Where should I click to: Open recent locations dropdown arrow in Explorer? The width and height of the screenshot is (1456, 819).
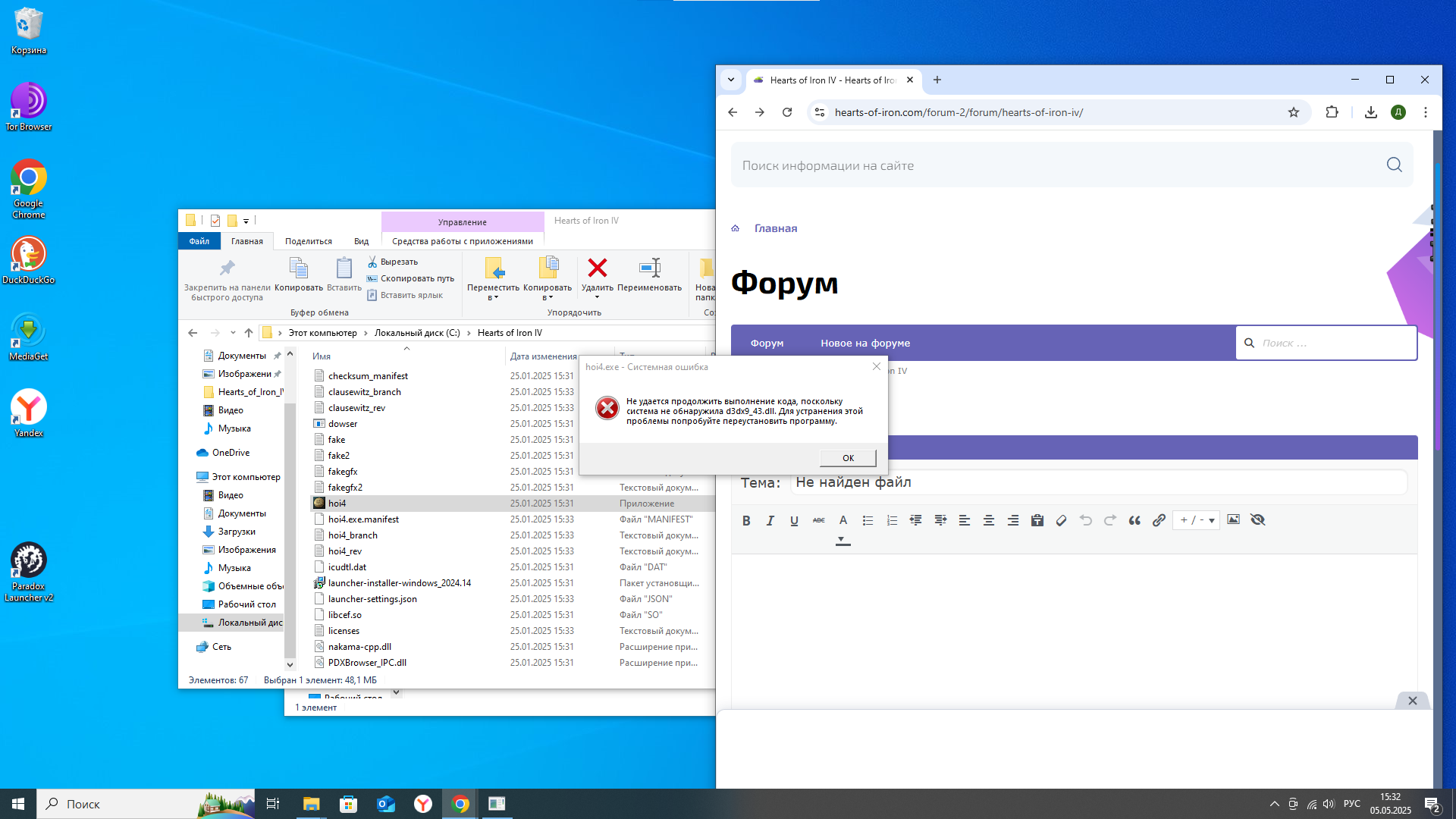[233, 333]
